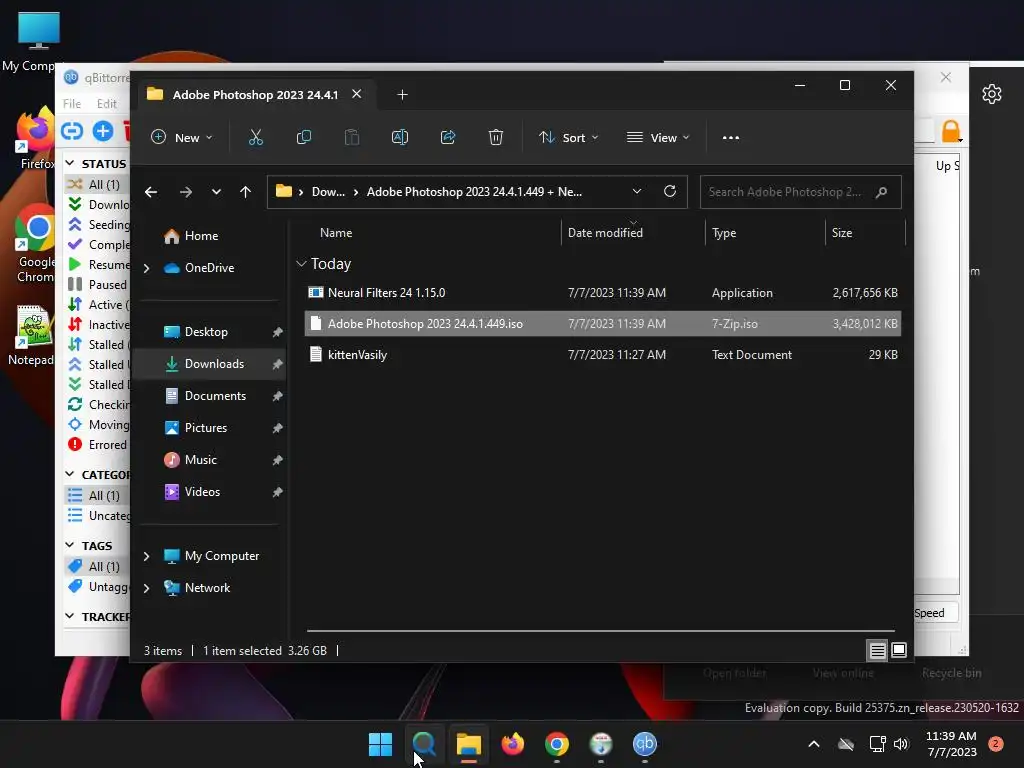The height and width of the screenshot is (768, 1024).
Task: Click the Add torrent file plus icon in qBittorrent
Action: click(x=103, y=131)
